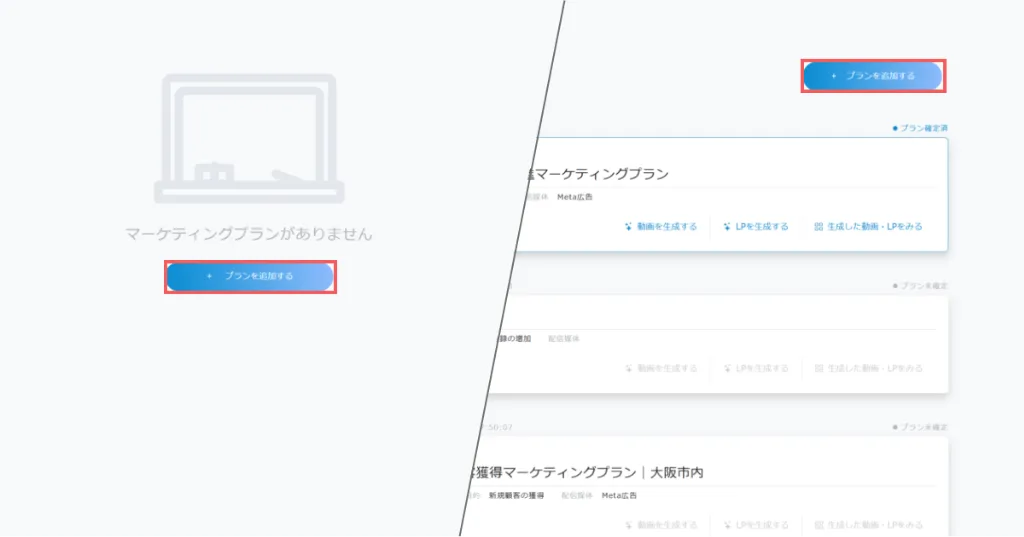
Task: Click the sparkle icon beside LPを生成する on the middle card
Action: click(727, 368)
